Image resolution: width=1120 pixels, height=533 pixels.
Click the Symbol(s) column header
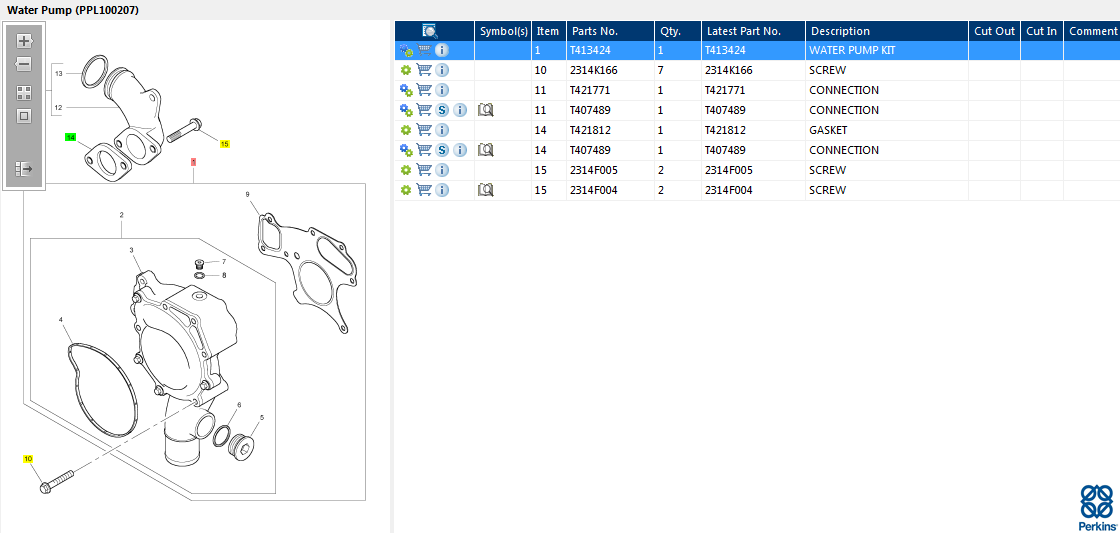504,31
